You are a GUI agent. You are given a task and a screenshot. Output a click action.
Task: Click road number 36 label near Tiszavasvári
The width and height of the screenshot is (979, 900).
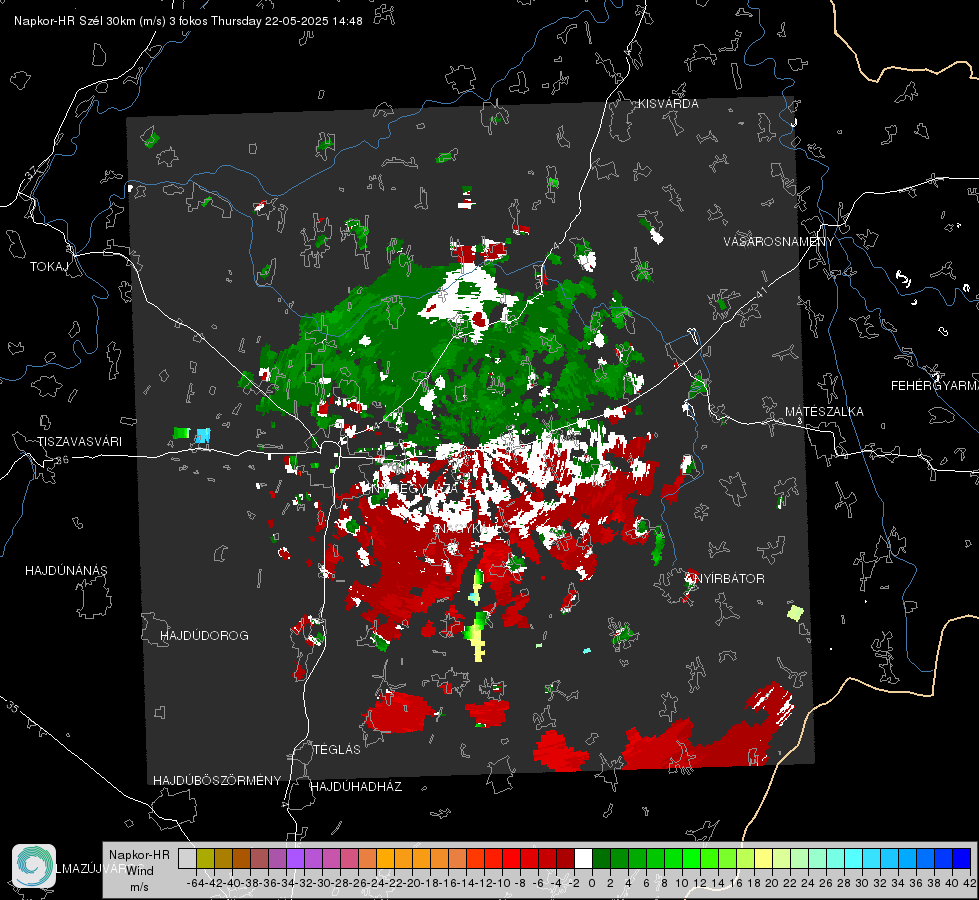pos(62,460)
